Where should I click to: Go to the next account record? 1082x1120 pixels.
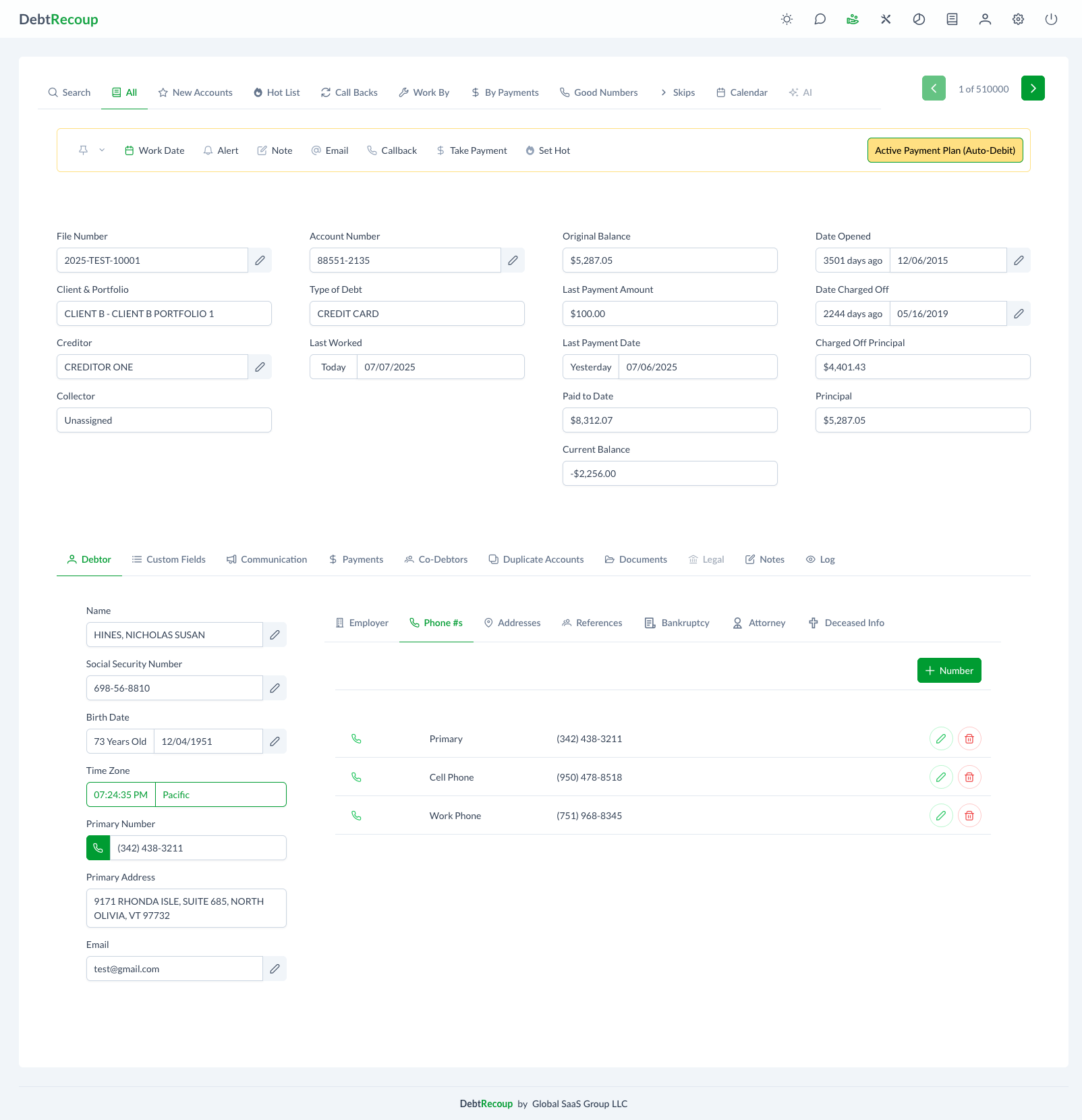pos(1033,88)
